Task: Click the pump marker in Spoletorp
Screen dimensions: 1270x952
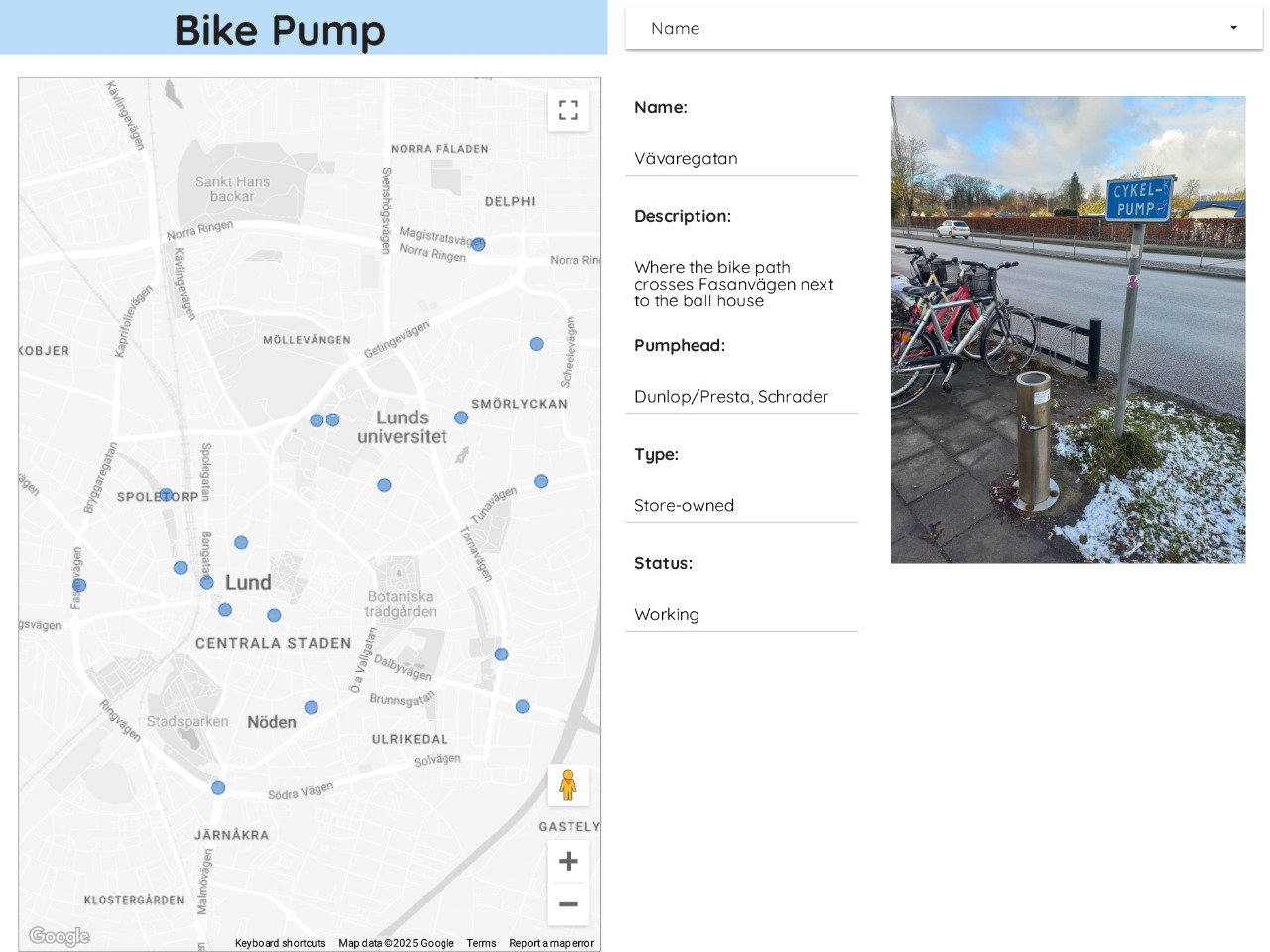Action: (166, 495)
